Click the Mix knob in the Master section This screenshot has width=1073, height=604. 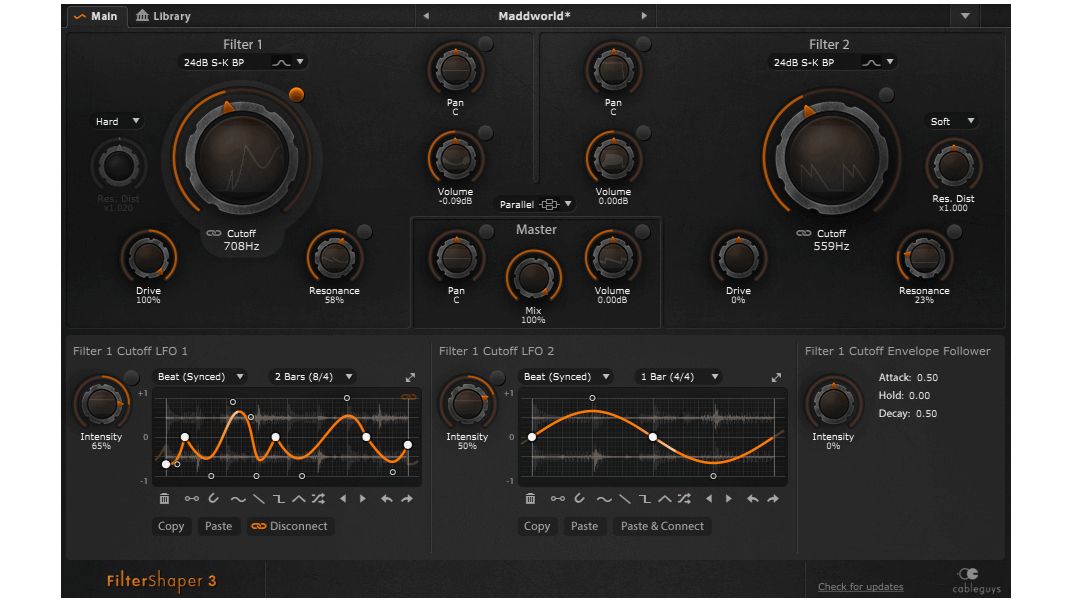(533, 279)
